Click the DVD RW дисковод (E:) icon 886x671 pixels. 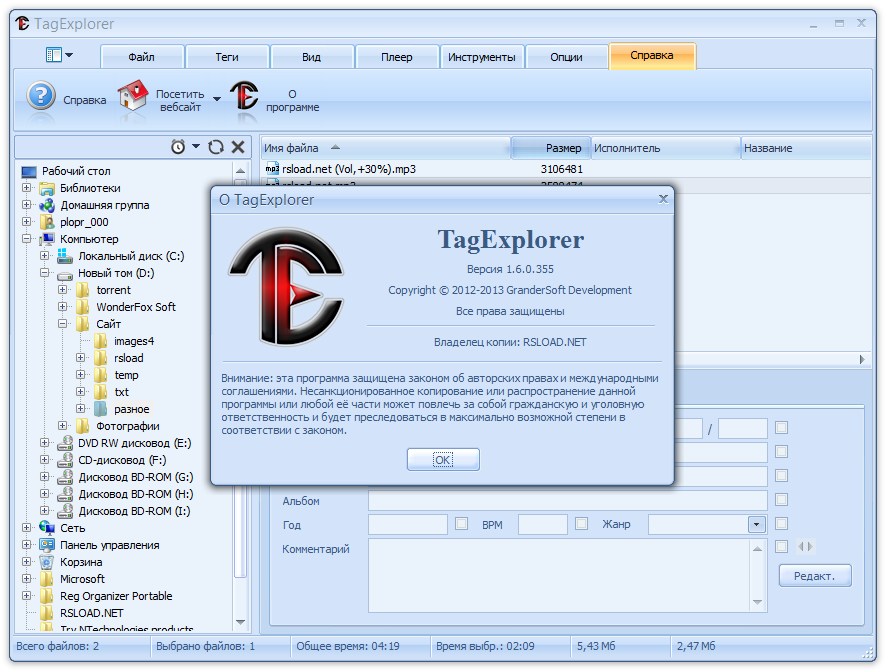tap(65, 443)
